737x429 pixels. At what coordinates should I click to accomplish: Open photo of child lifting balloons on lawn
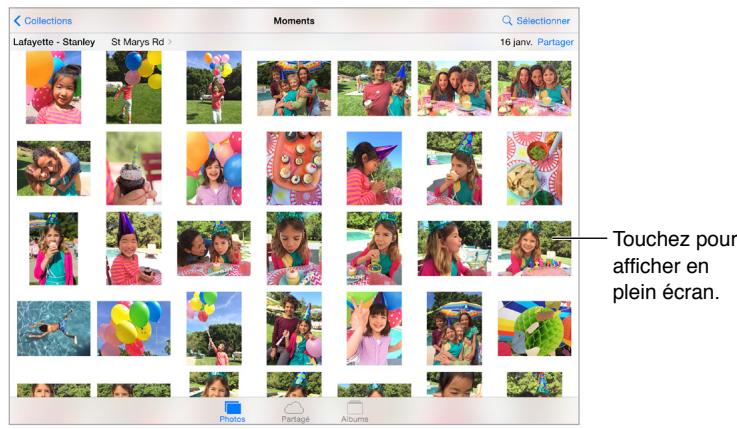[214, 87]
